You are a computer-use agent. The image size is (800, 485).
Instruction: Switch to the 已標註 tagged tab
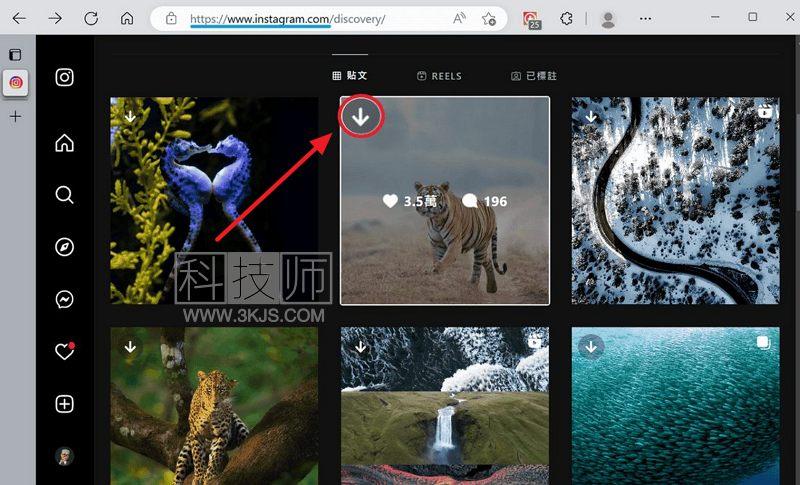point(534,76)
